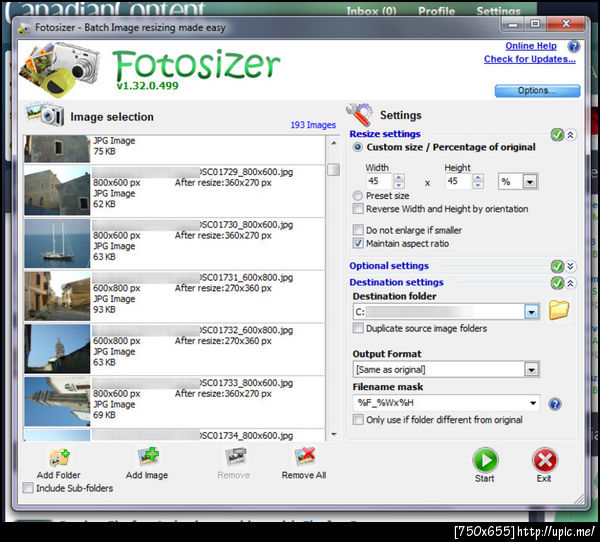Click the Fotosizer camera logo
The image size is (600, 542).
click(59, 69)
